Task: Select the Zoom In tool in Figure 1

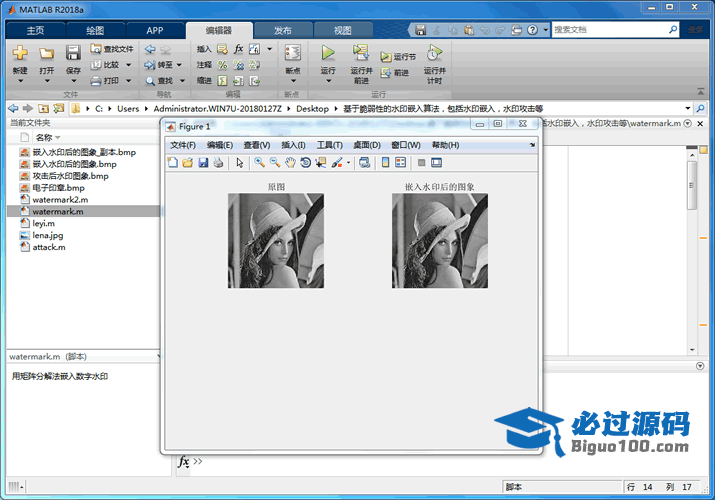Action: point(259,162)
